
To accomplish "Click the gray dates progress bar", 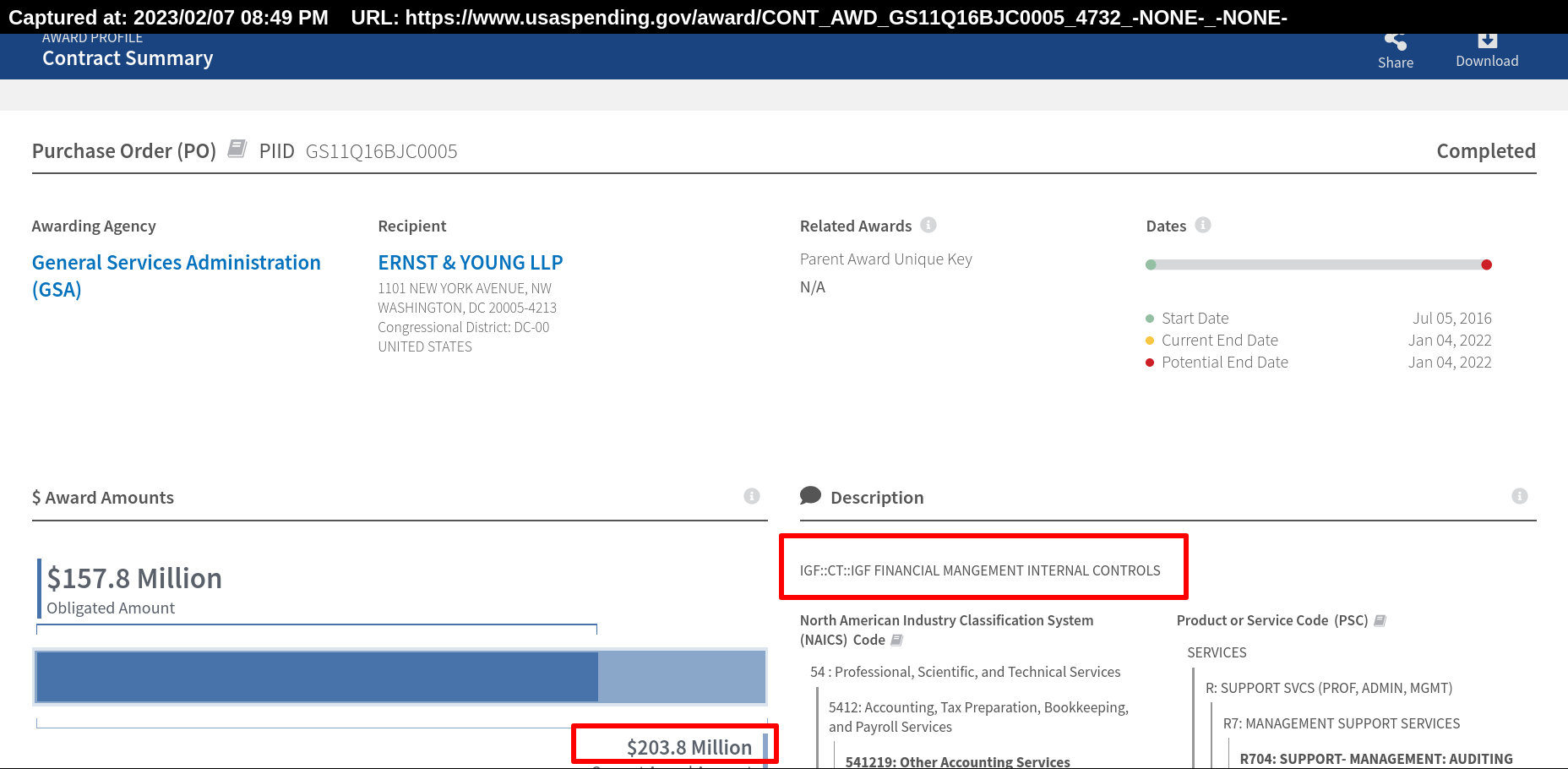I will [1318, 265].
